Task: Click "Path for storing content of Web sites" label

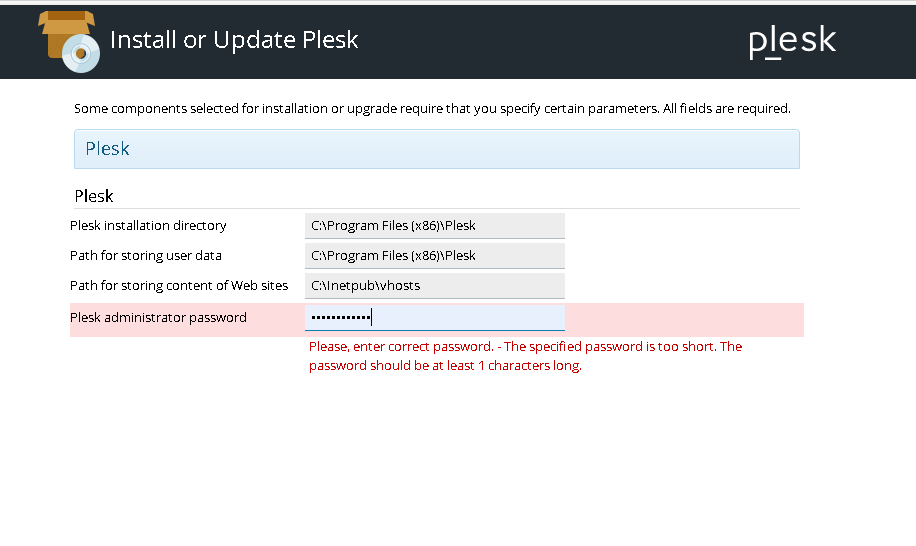Action: (179, 286)
